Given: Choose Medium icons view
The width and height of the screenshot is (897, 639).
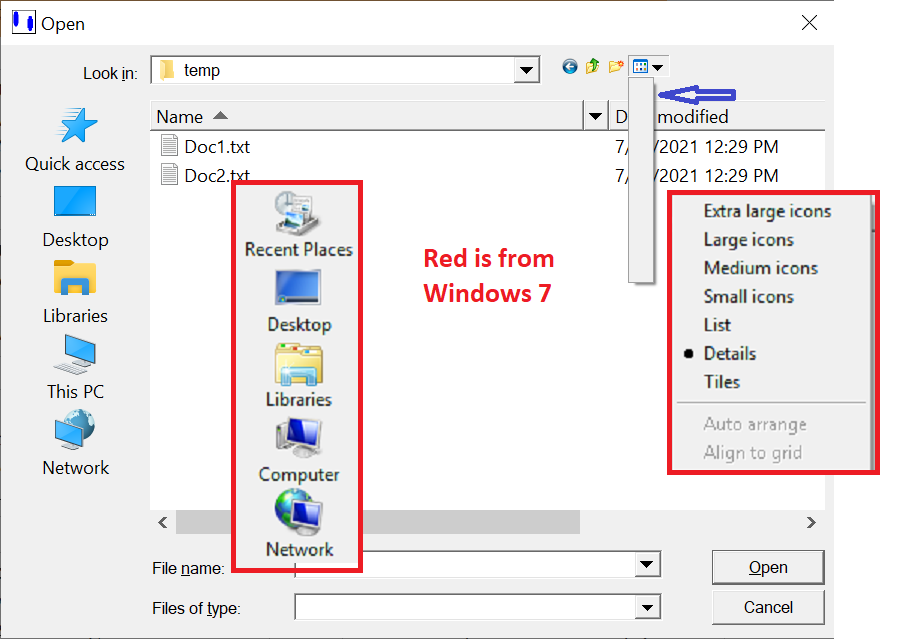Looking at the screenshot, I should [761, 268].
